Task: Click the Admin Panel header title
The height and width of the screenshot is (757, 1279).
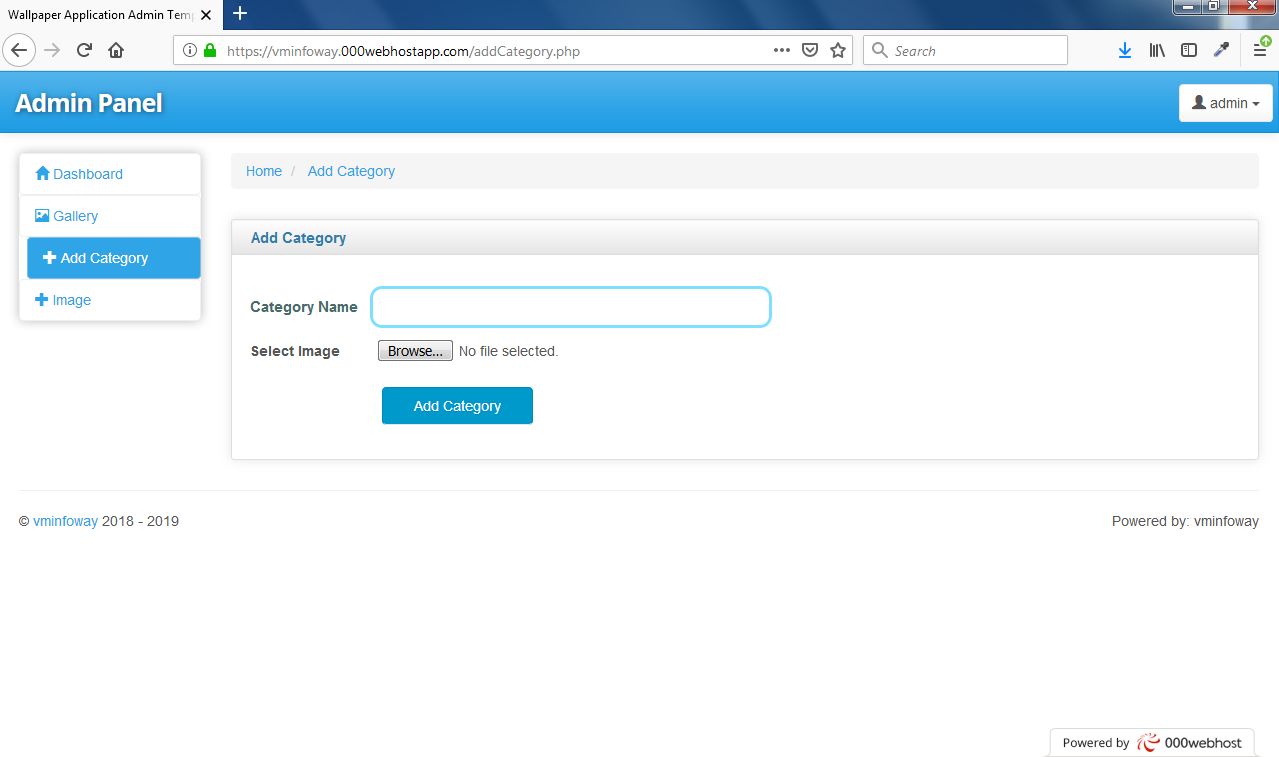Action: coord(88,103)
